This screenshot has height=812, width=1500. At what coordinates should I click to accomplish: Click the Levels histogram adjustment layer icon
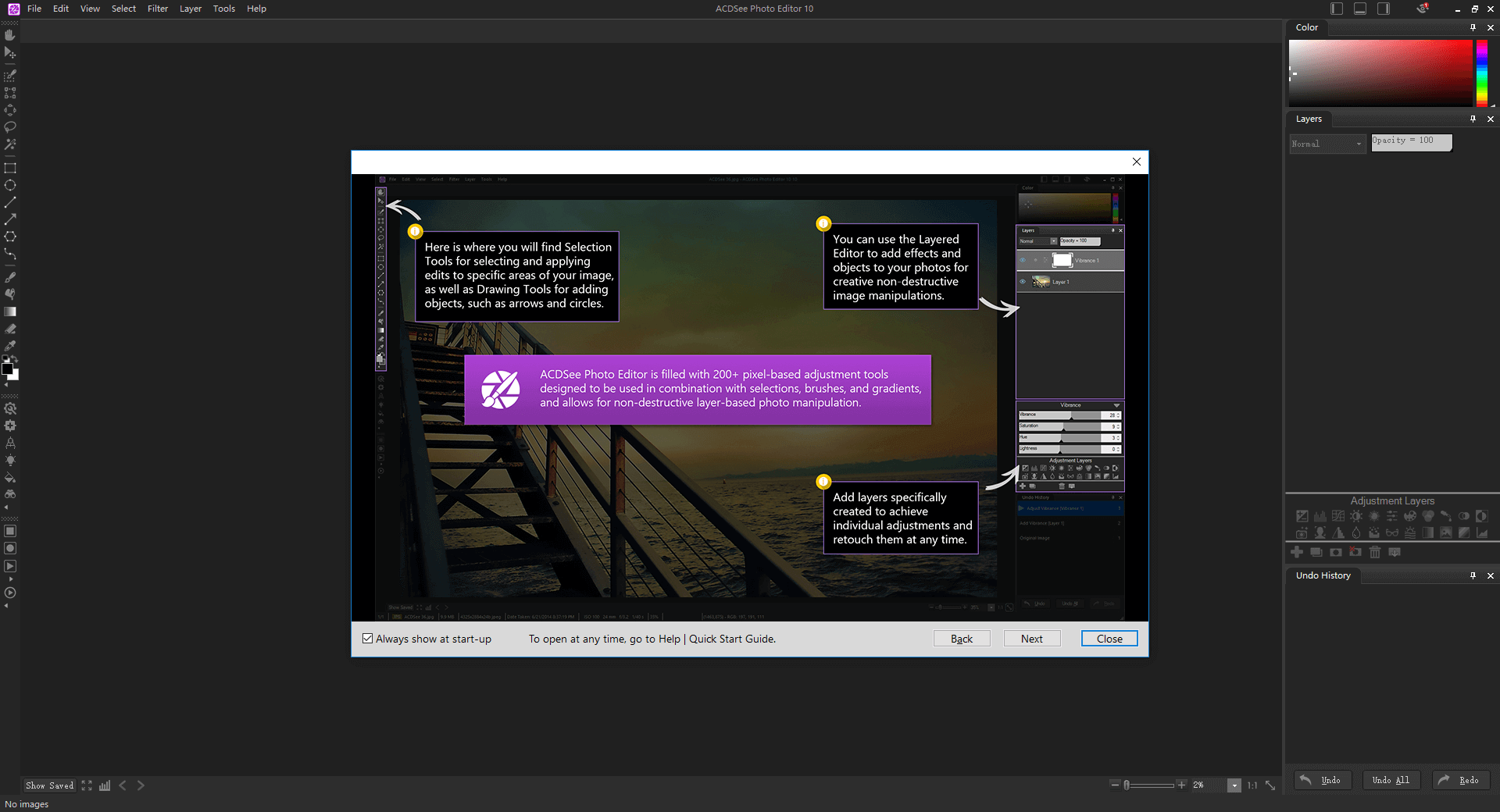1320,516
